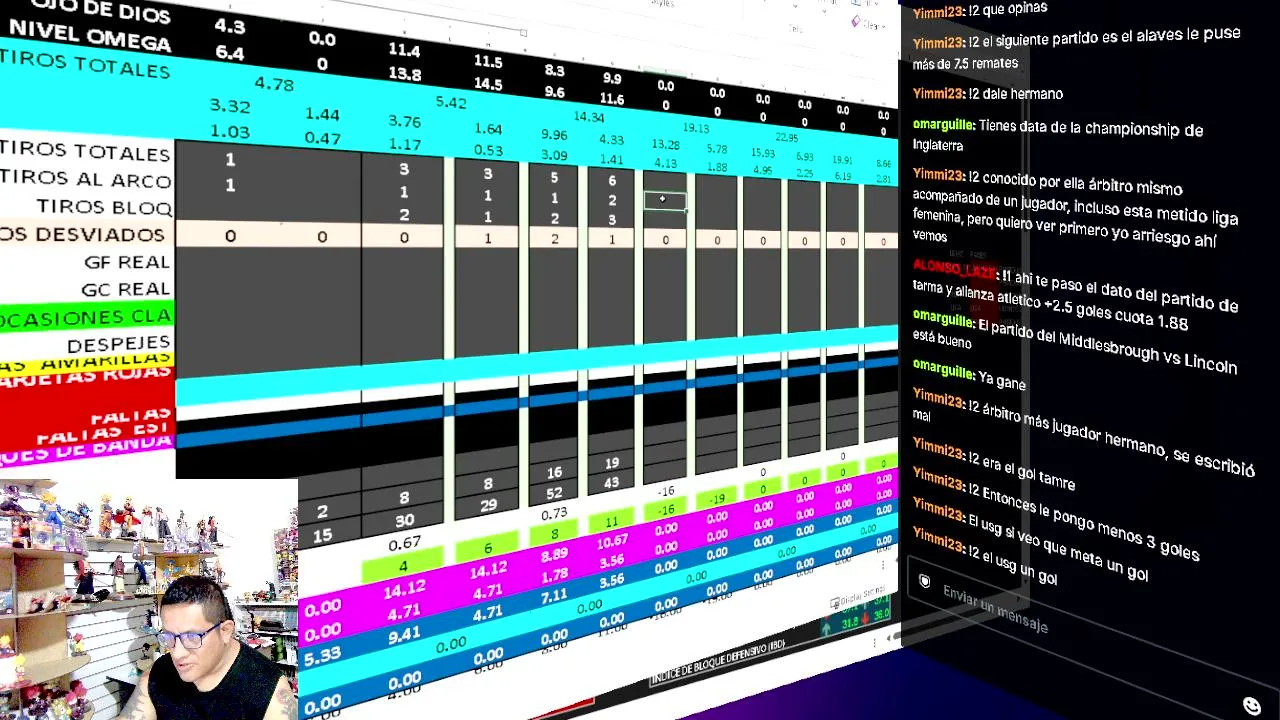Click the magenta cell showing 10.67

tap(611, 542)
